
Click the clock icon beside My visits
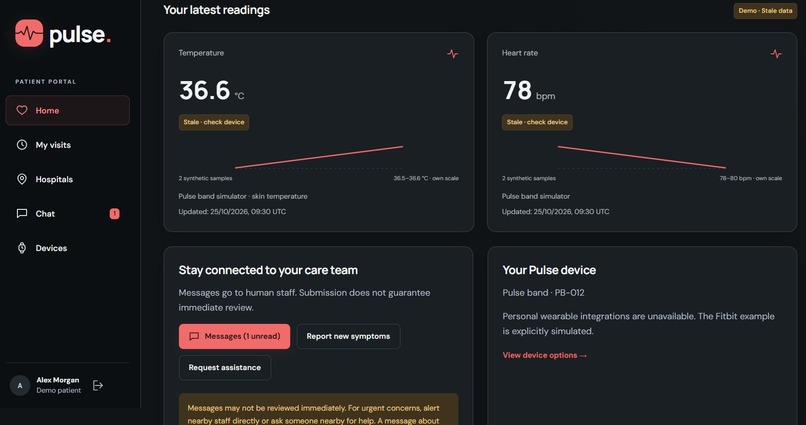tap(22, 144)
